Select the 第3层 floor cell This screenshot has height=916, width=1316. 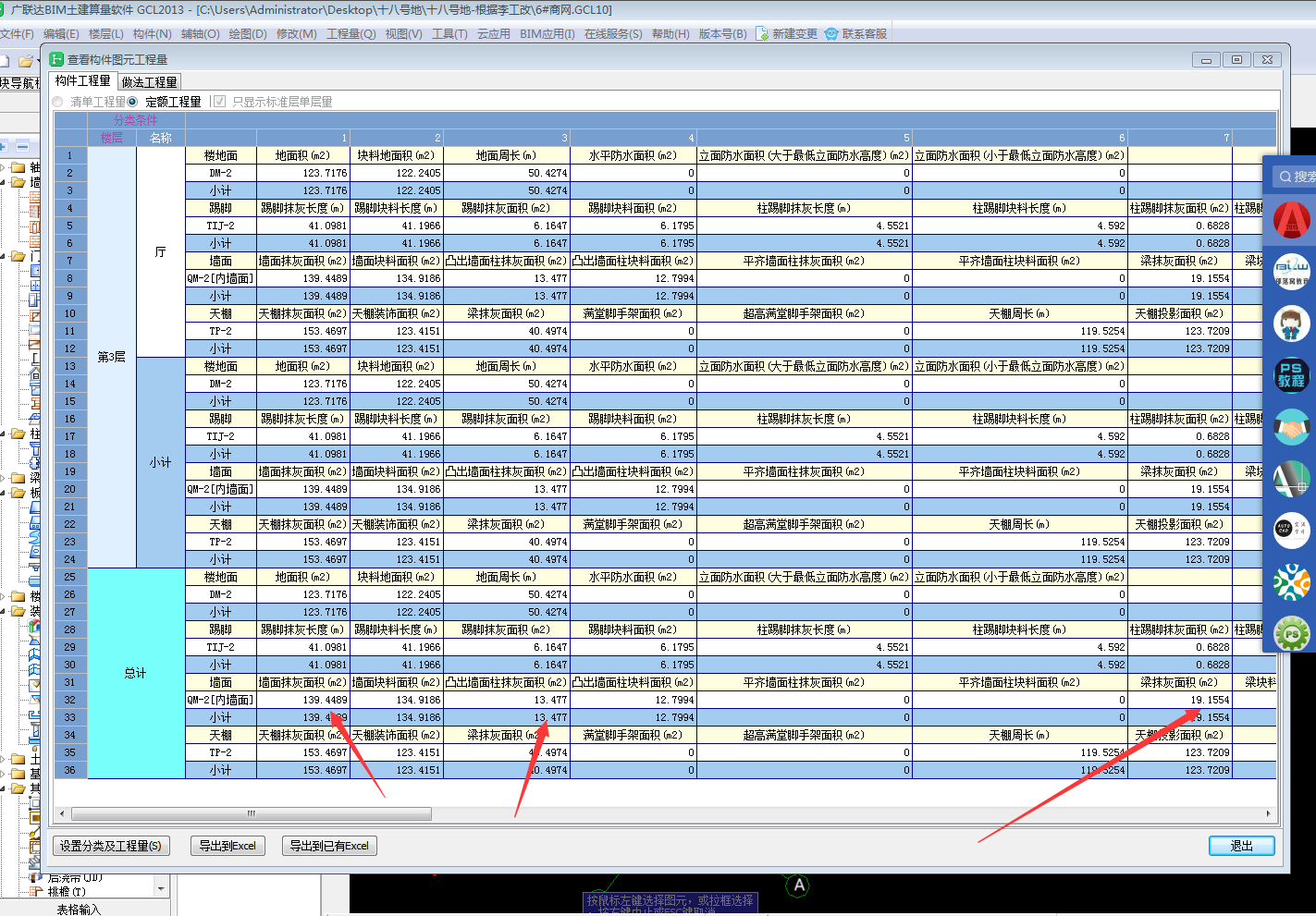[x=112, y=357]
